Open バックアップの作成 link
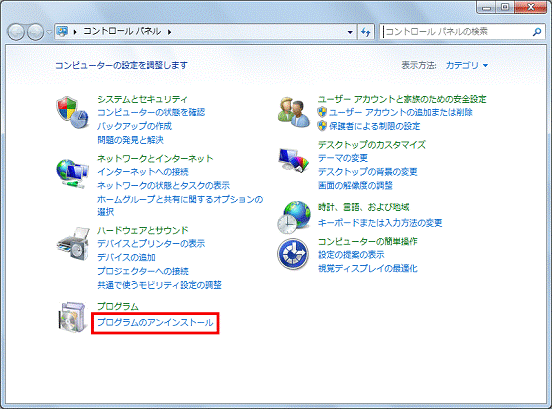The height and width of the screenshot is (409, 552). (134, 126)
